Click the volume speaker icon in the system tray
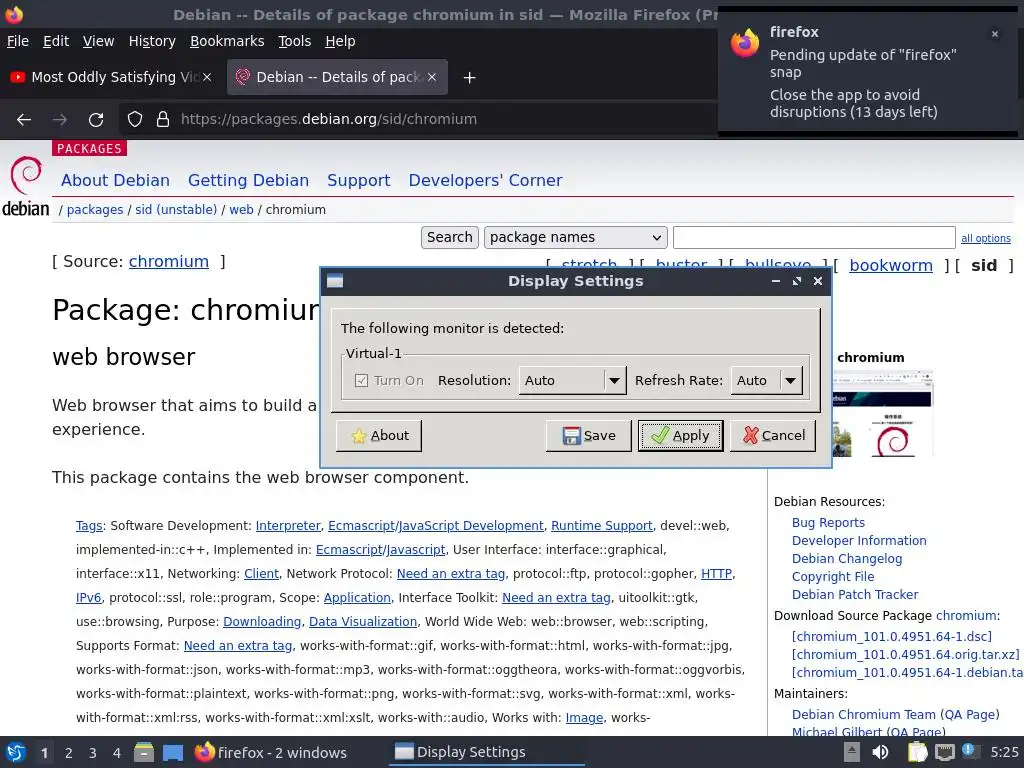 tap(880, 752)
